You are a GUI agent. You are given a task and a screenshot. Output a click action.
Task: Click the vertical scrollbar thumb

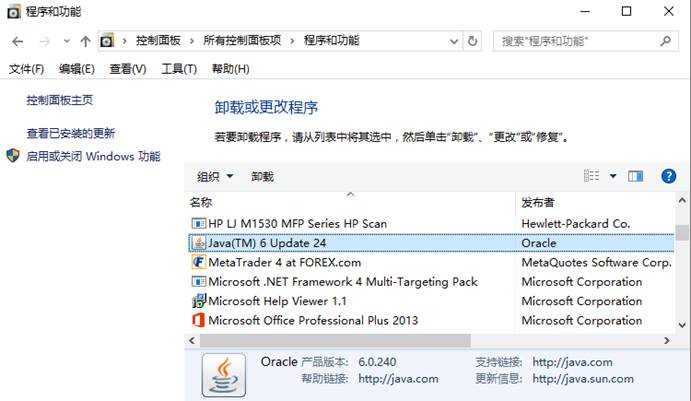pyautogui.click(x=683, y=233)
